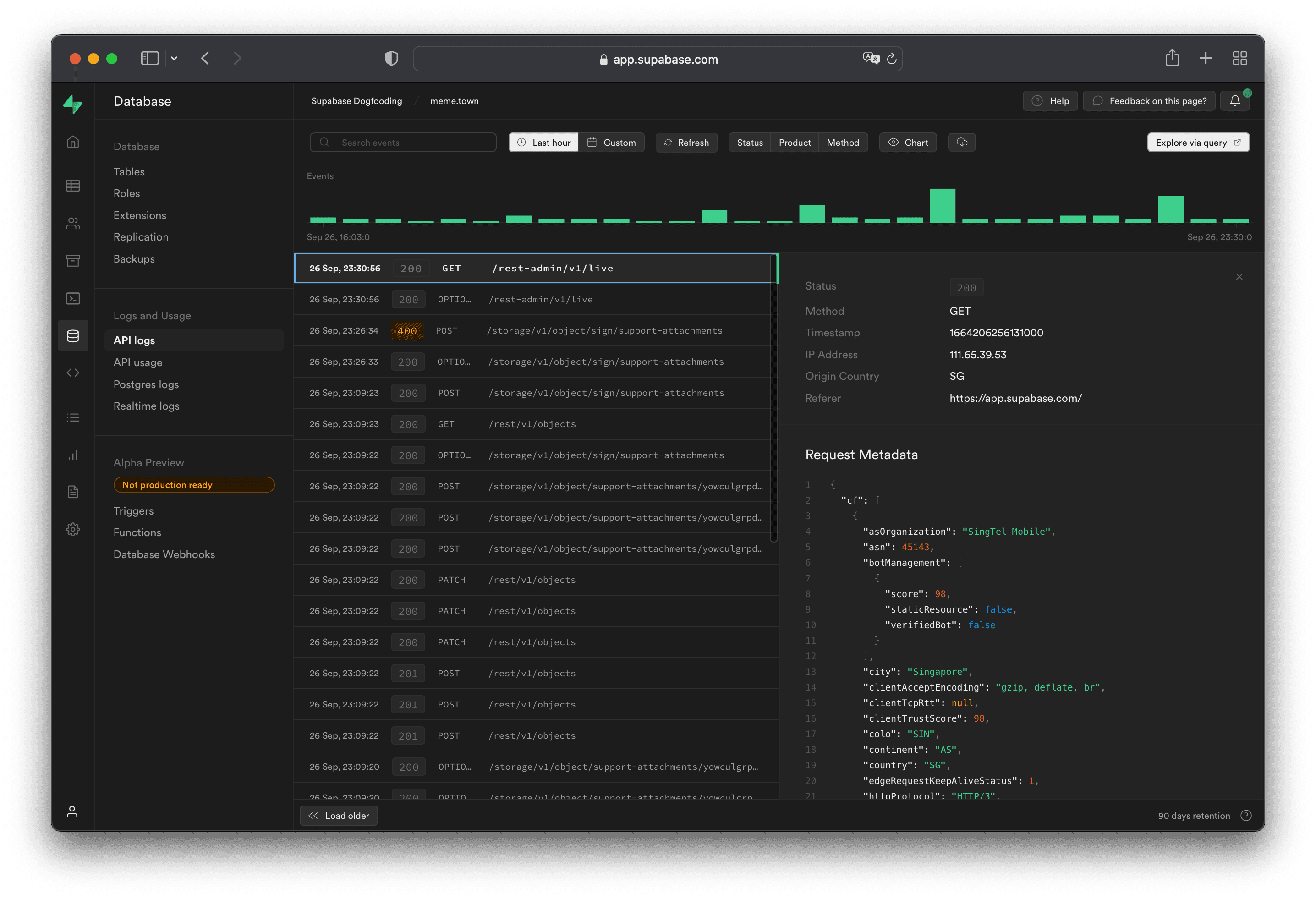Click the Load older button
The width and height of the screenshot is (1316, 899).
pyautogui.click(x=339, y=815)
